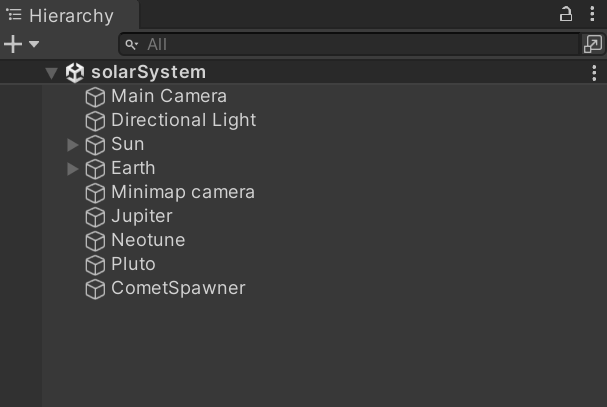Click the Sun cube icon

tap(95, 145)
